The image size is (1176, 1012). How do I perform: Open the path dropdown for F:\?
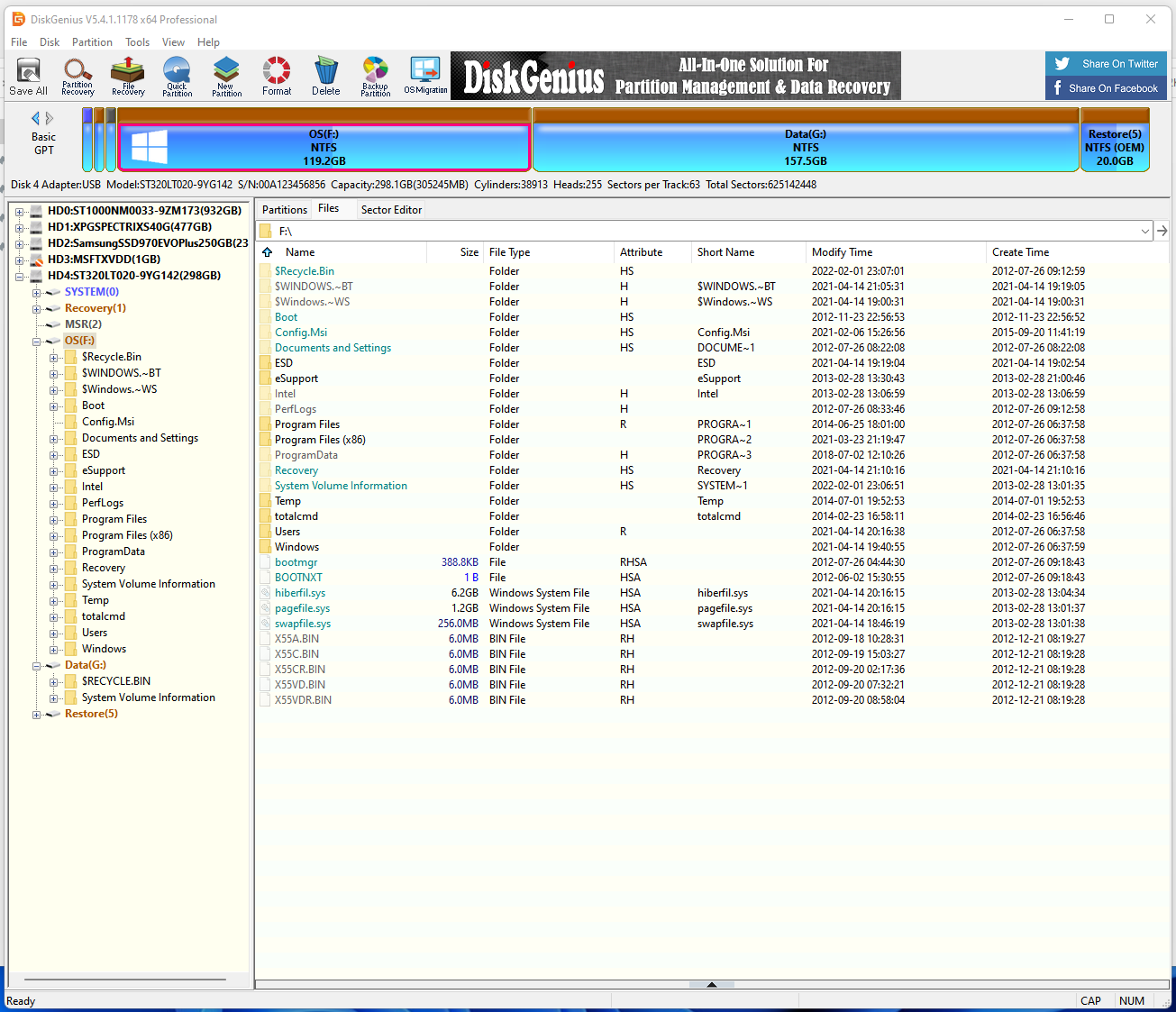click(x=1145, y=232)
